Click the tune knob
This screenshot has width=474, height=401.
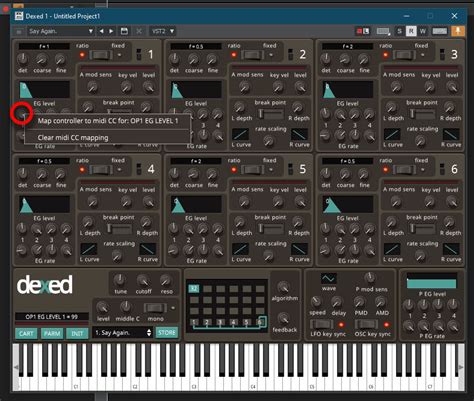click(120, 280)
